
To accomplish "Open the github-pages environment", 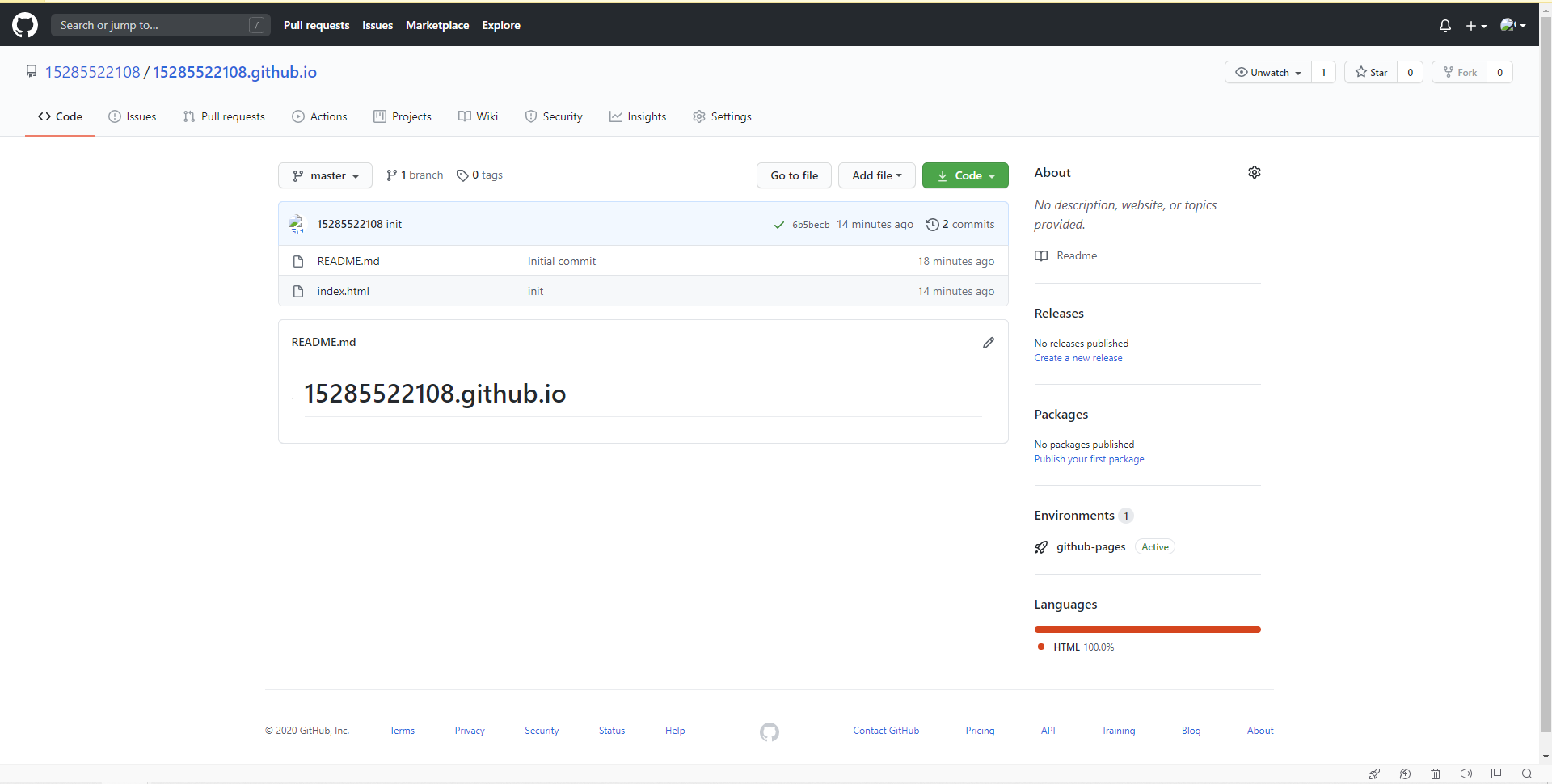I will pyautogui.click(x=1090, y=547).
